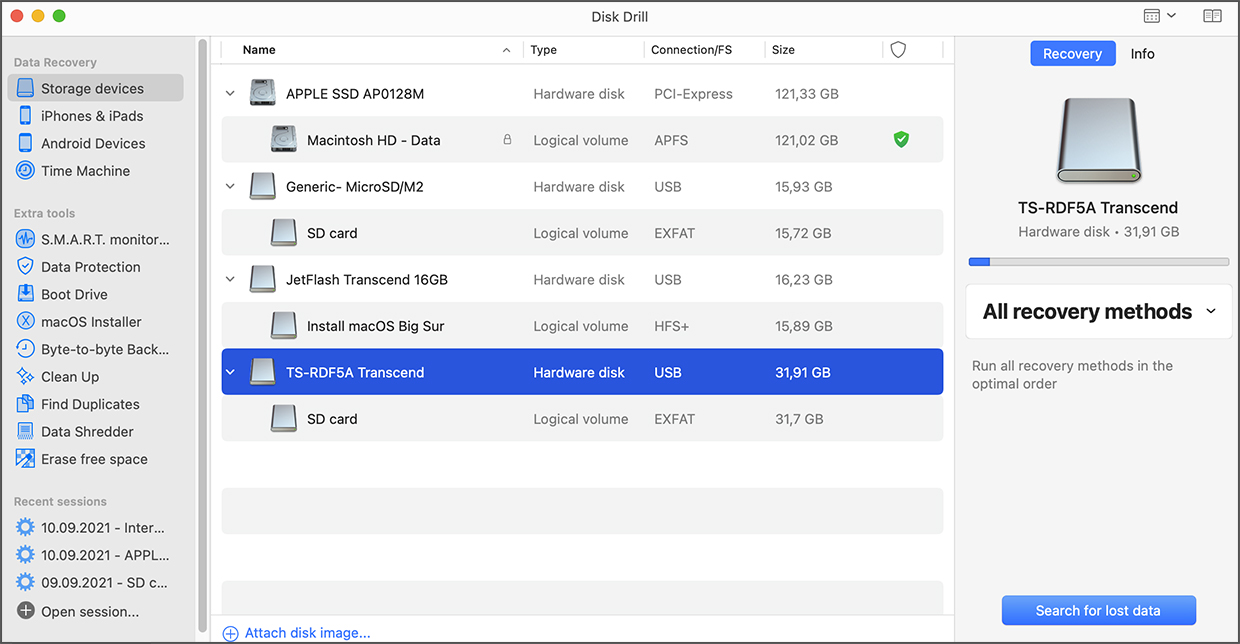Select the Find Duplicates icon
This screenshot has width=1240, height=644.
coord(25,404)
